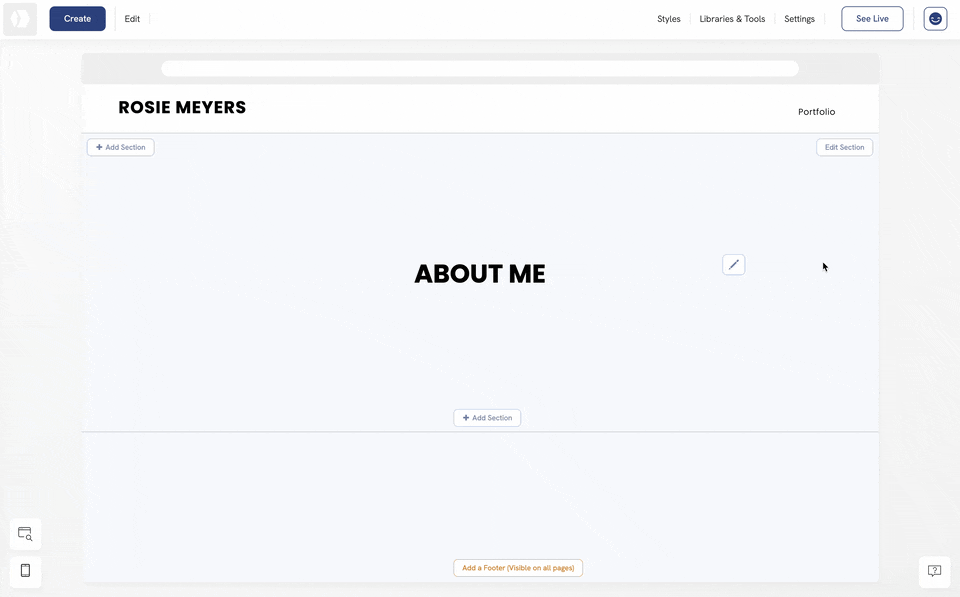Open the Styles menu
The height and width of the screenshot is (597, 960).
668,19
